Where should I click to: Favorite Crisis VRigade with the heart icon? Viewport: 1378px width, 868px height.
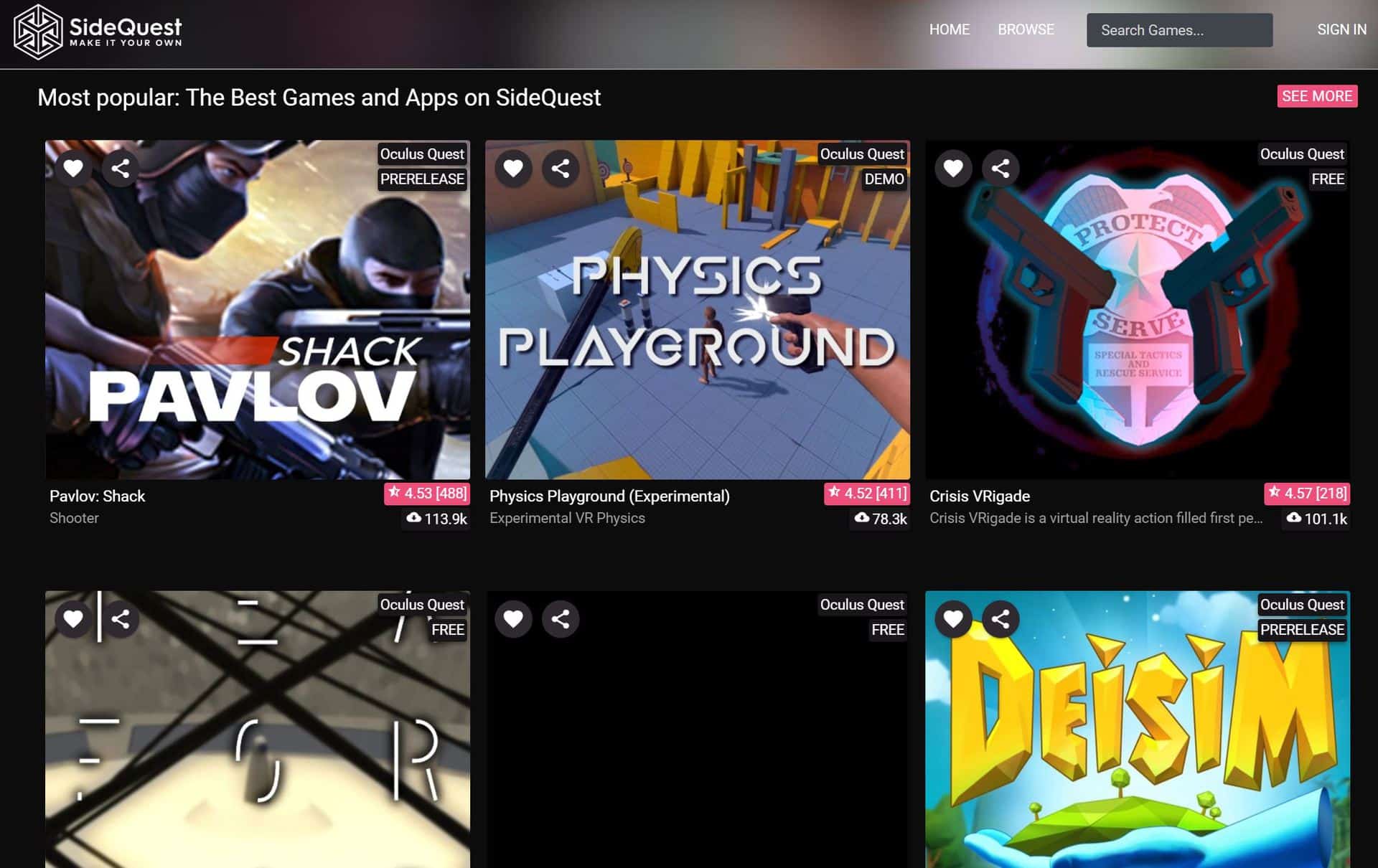pos(953,169)
